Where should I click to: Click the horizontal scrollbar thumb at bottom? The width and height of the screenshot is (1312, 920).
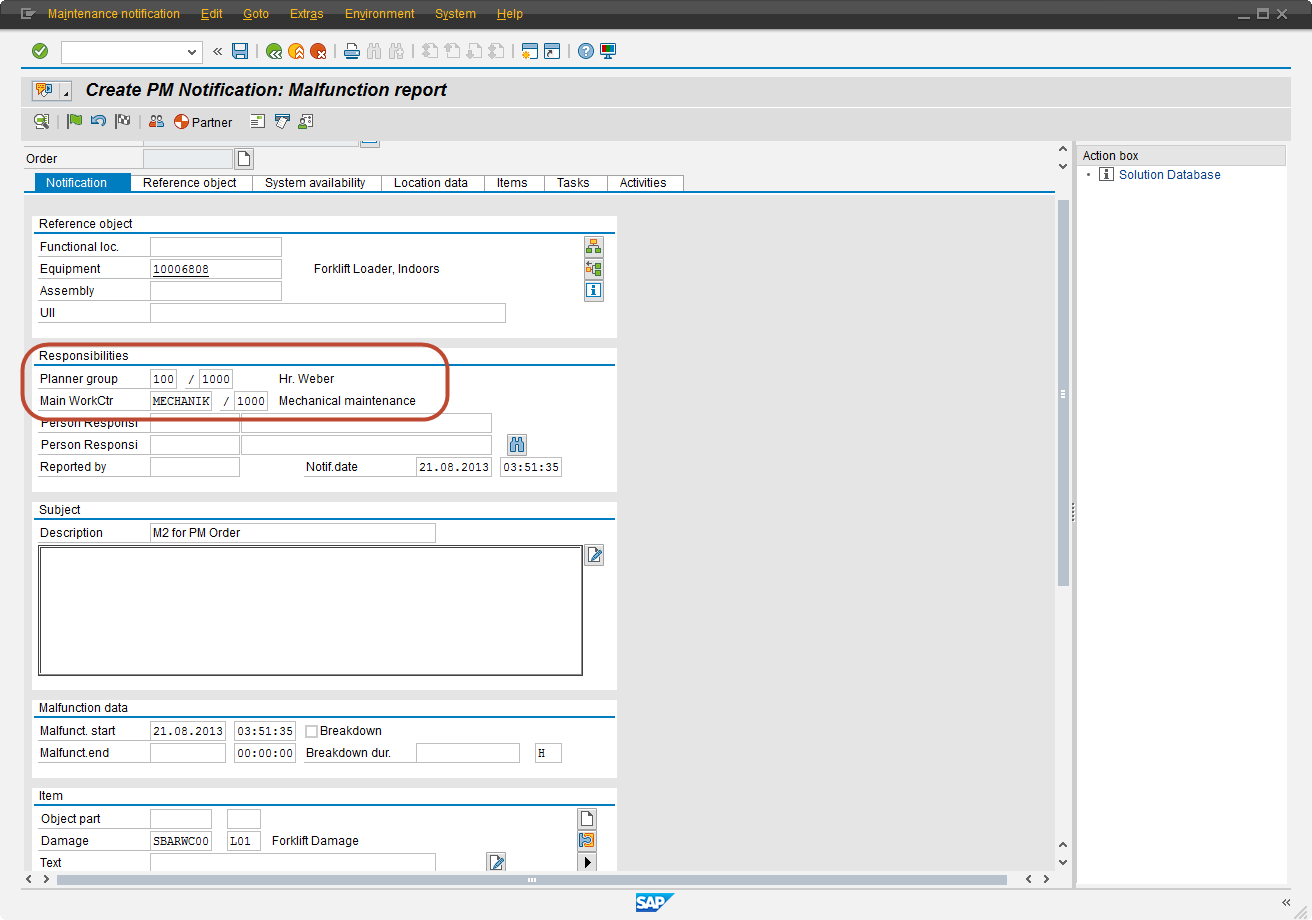532,880
